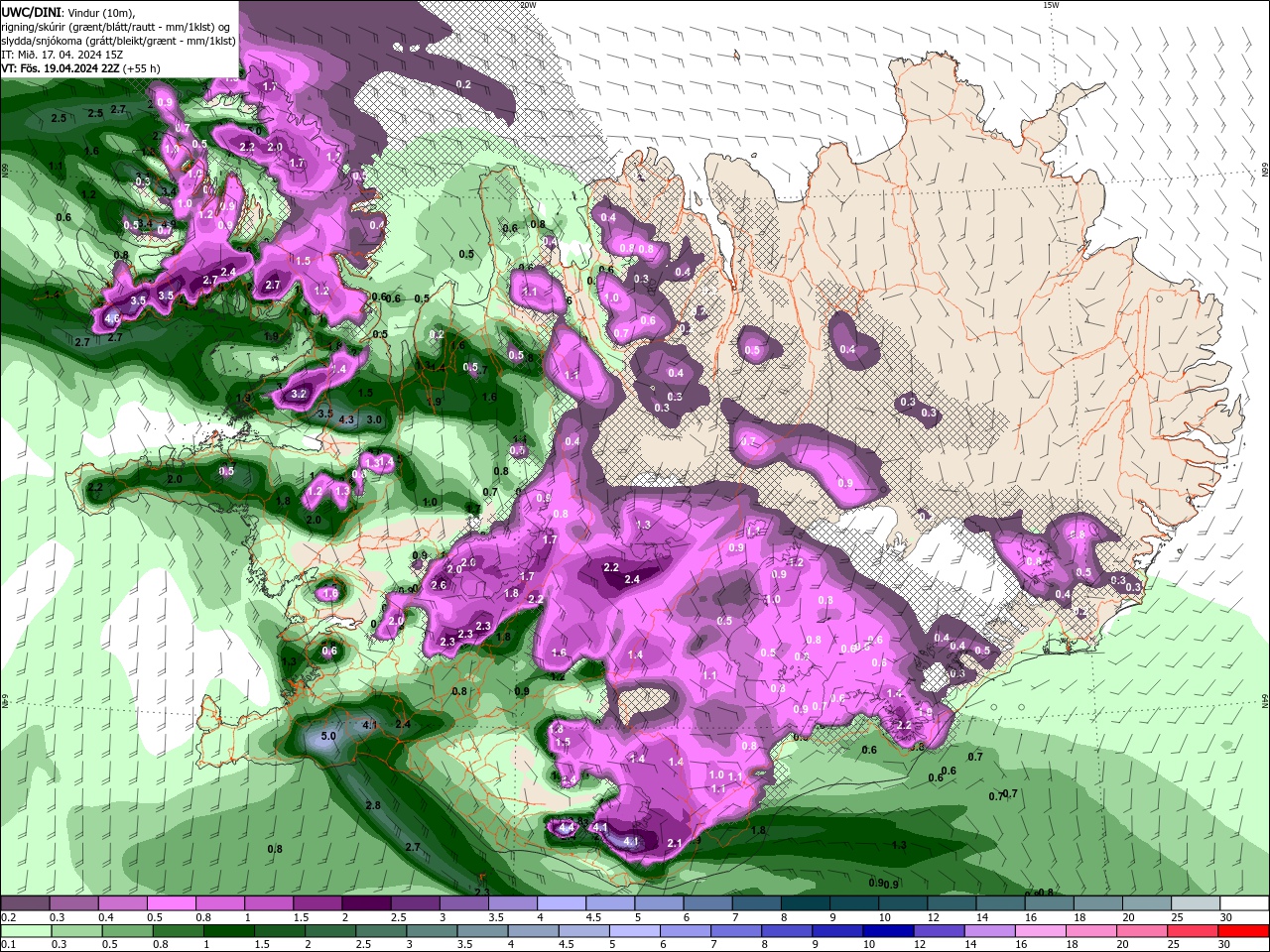Click the 'VT: Fös. 19.04.2024 22Z (+55 h)' line
Image resolution: width=1270 pixels, height=952 pixels.
81,68
